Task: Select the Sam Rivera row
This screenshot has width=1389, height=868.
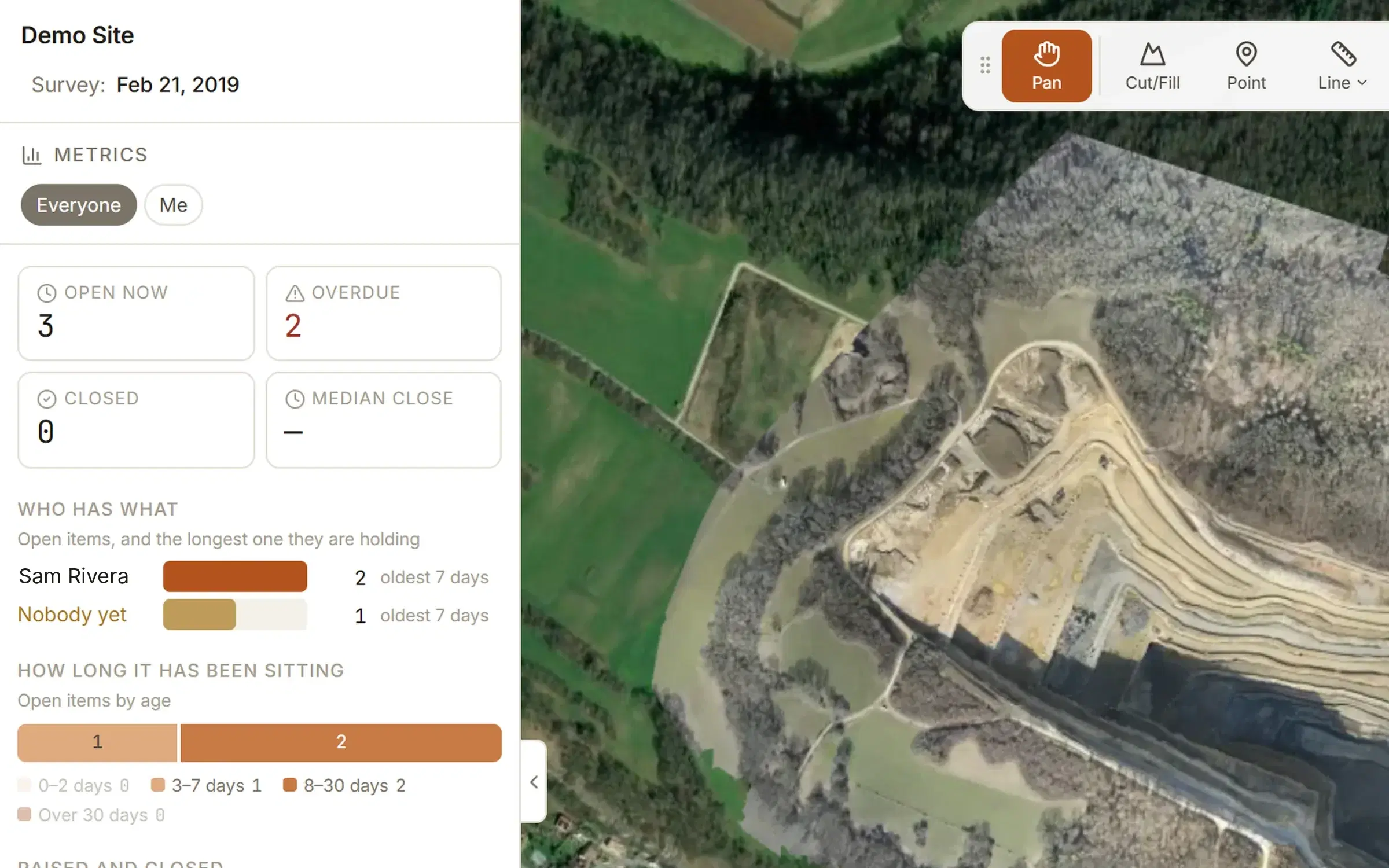Action: point(253,576)
